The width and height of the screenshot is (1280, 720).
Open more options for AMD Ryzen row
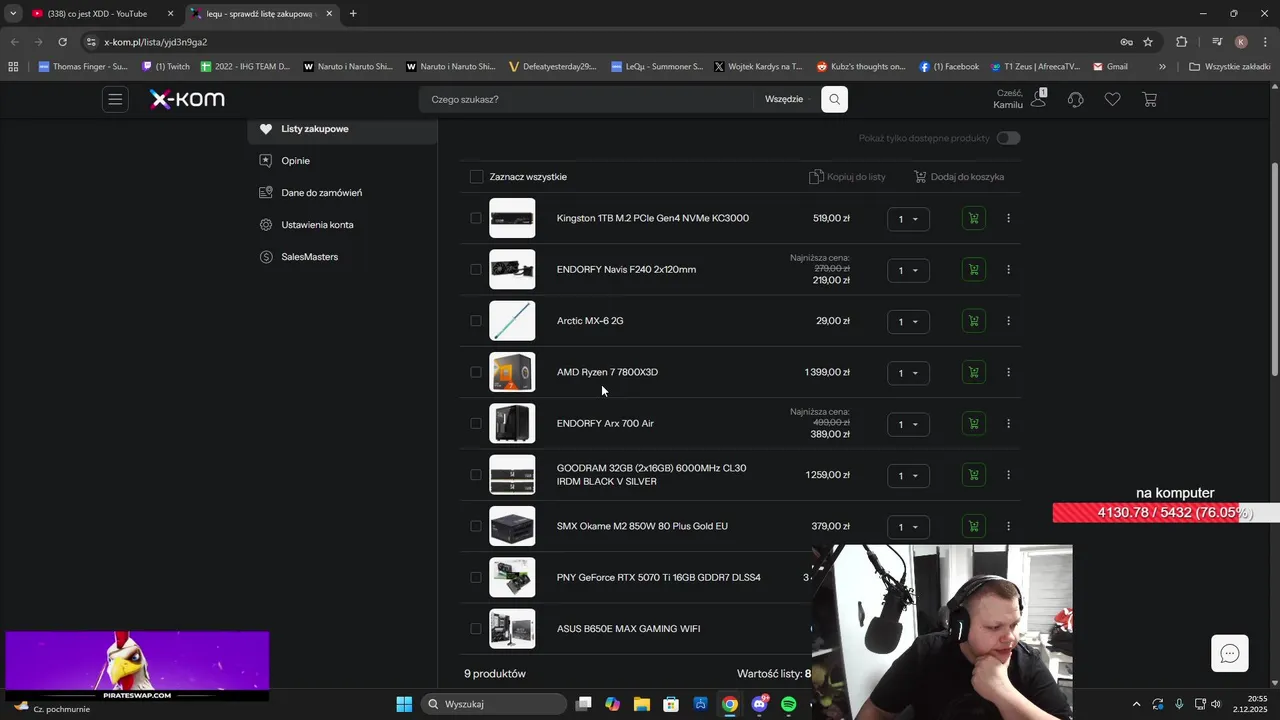click(1008, 372)
